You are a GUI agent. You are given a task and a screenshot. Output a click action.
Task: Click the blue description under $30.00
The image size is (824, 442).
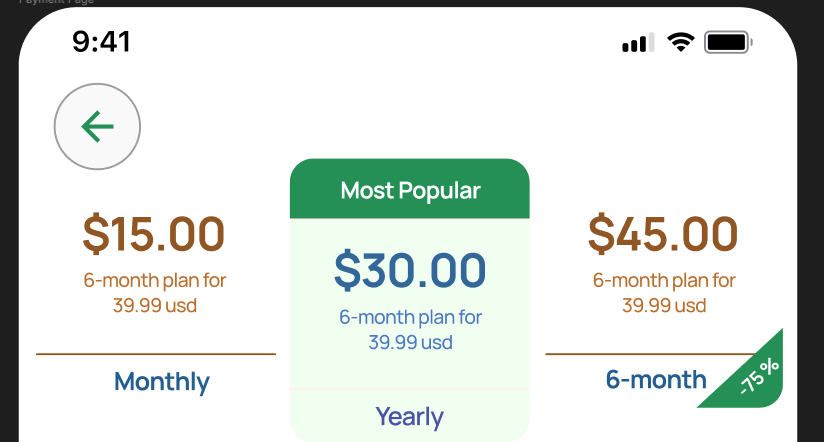pos(410,329)
